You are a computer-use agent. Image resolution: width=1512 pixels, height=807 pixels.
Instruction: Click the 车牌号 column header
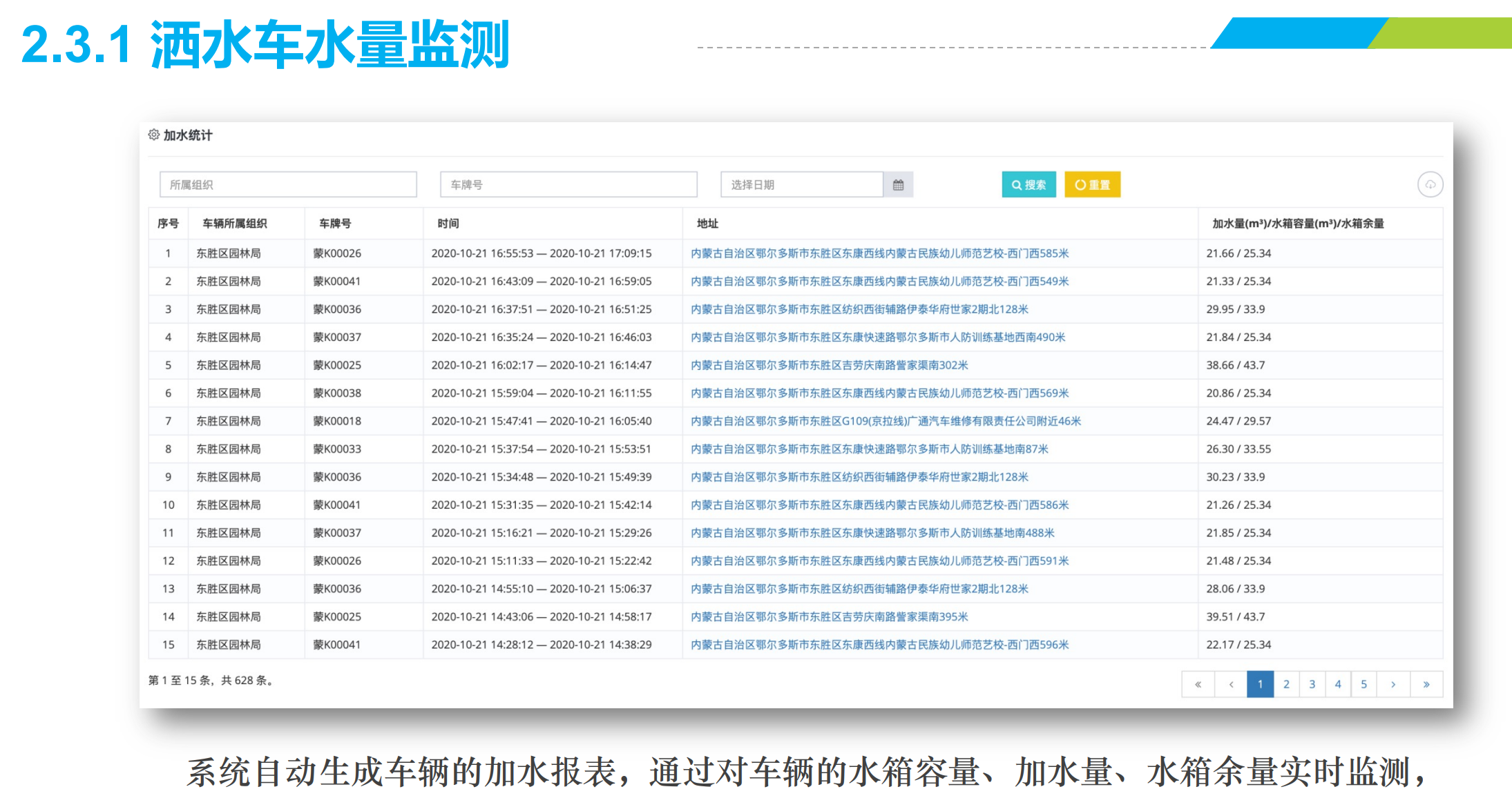coord(335,224)
